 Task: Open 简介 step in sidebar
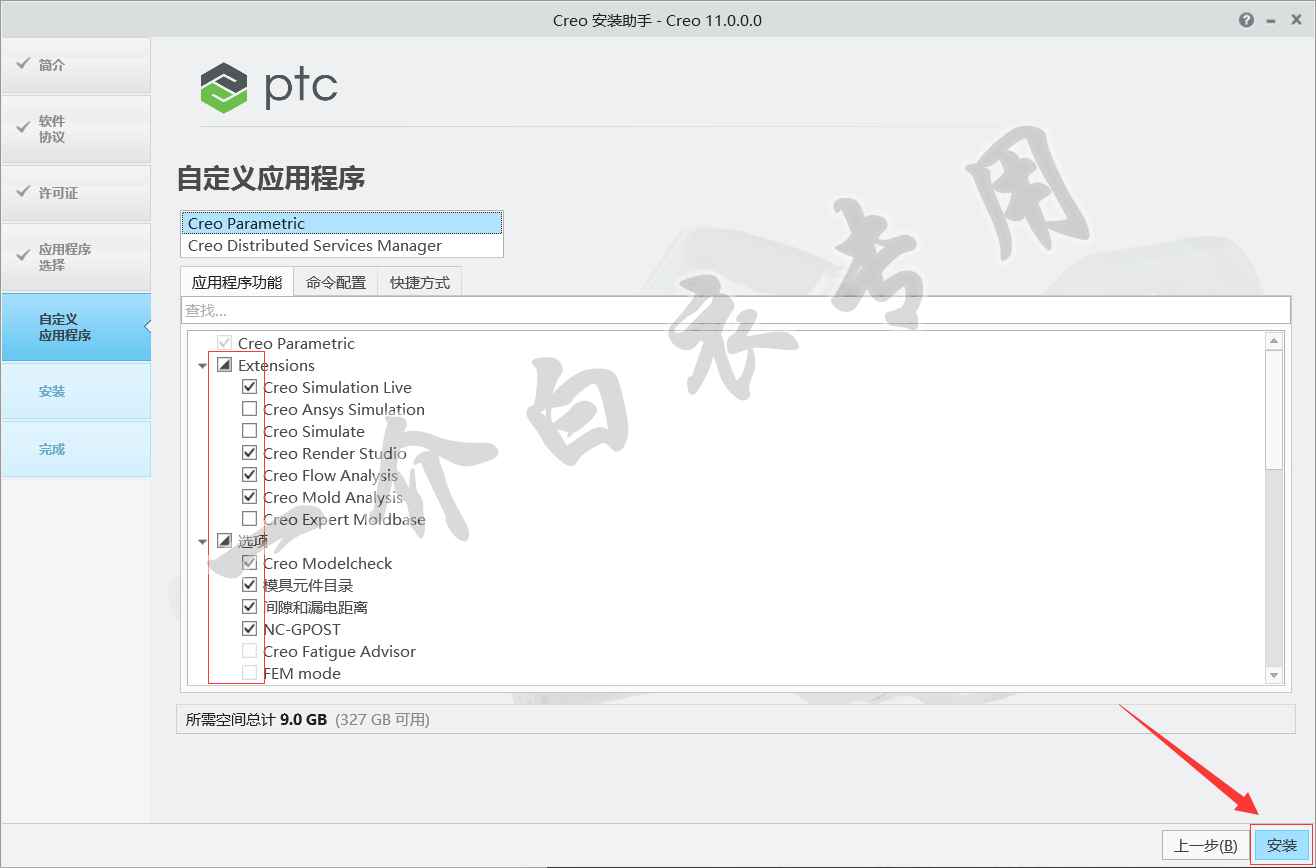pyautogui.click(x=75, y=65)
